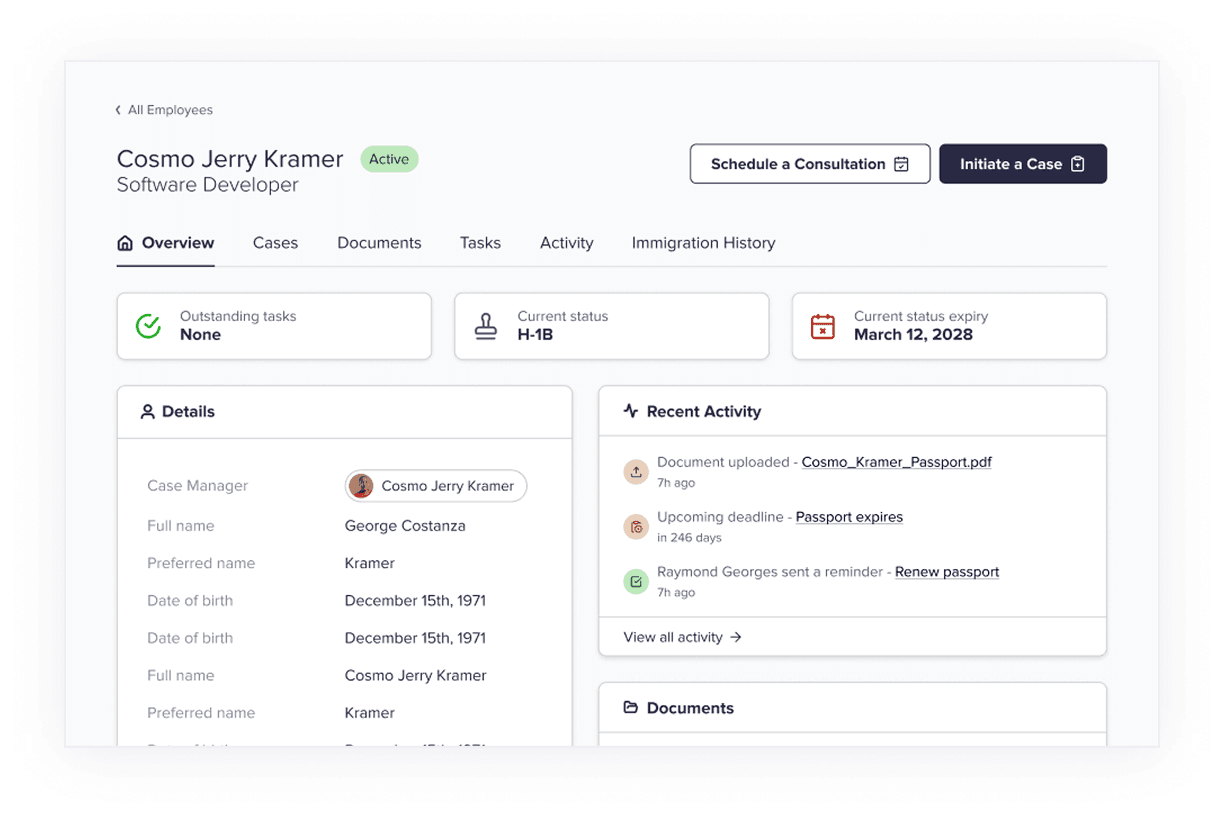Image resolution: width=1224 pixels, height=816 pixels.
Task: Click the green checkmark Outstanding tasks icon
Action: pos(149,326)
